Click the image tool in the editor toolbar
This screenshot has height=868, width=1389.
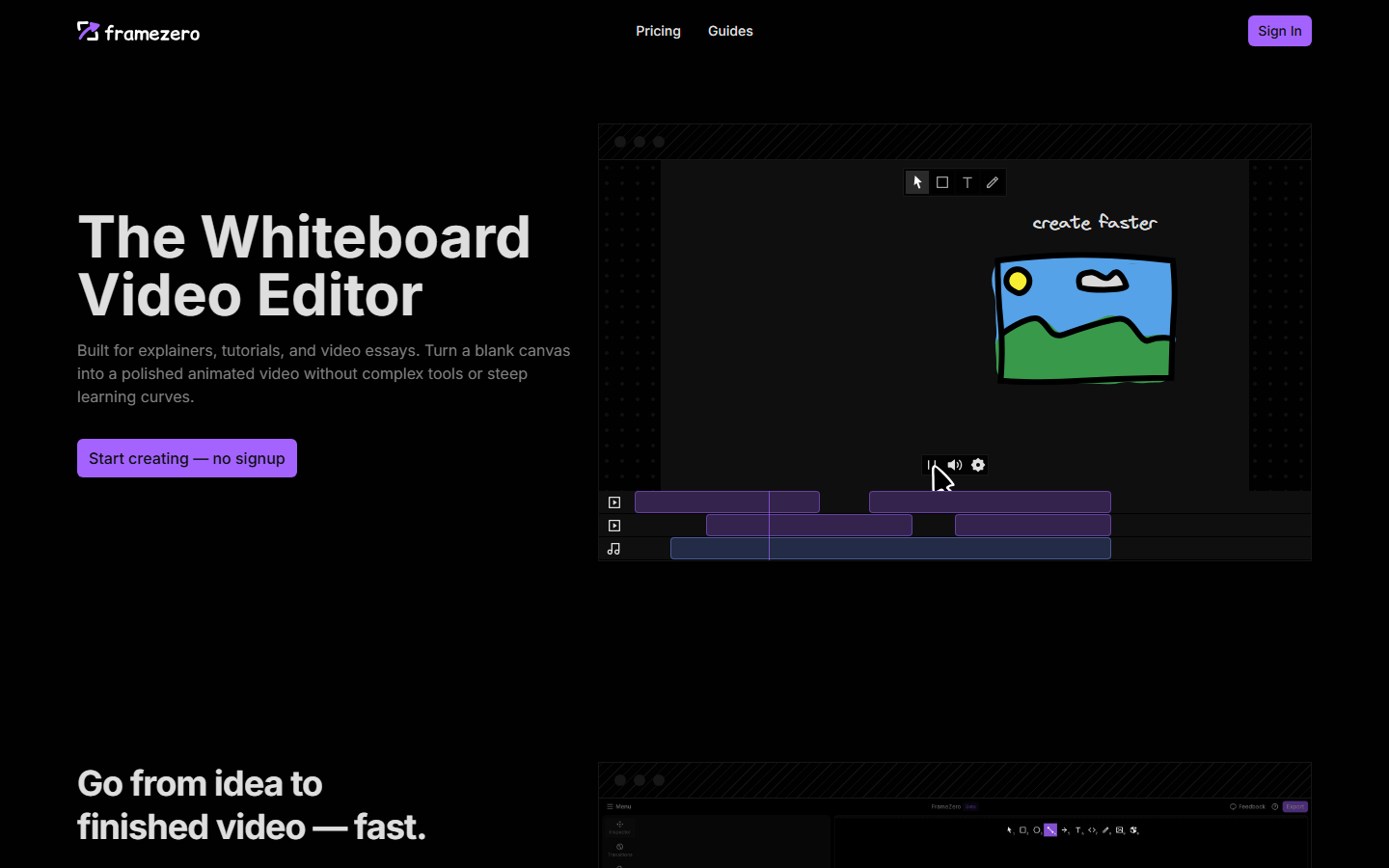coord(1121,829)
